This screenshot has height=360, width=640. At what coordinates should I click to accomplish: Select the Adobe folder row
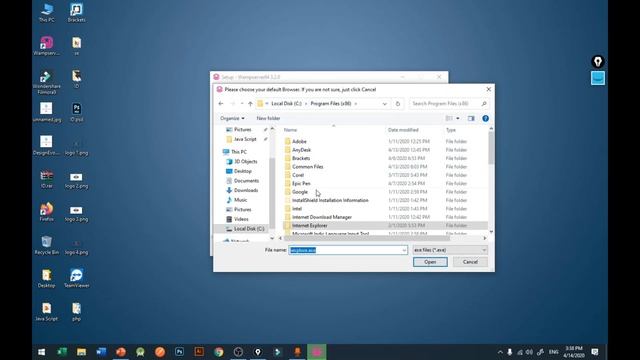385,141
